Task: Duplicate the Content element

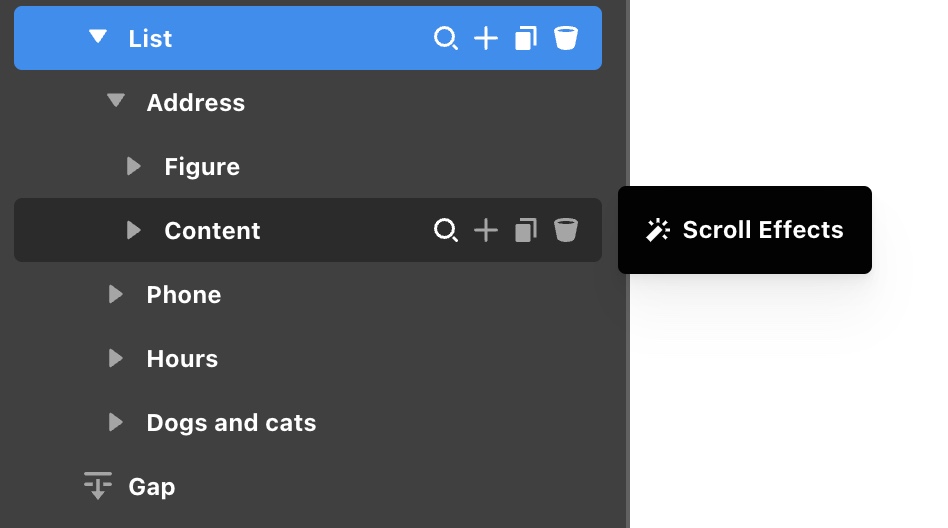Action: coord(526,231)
